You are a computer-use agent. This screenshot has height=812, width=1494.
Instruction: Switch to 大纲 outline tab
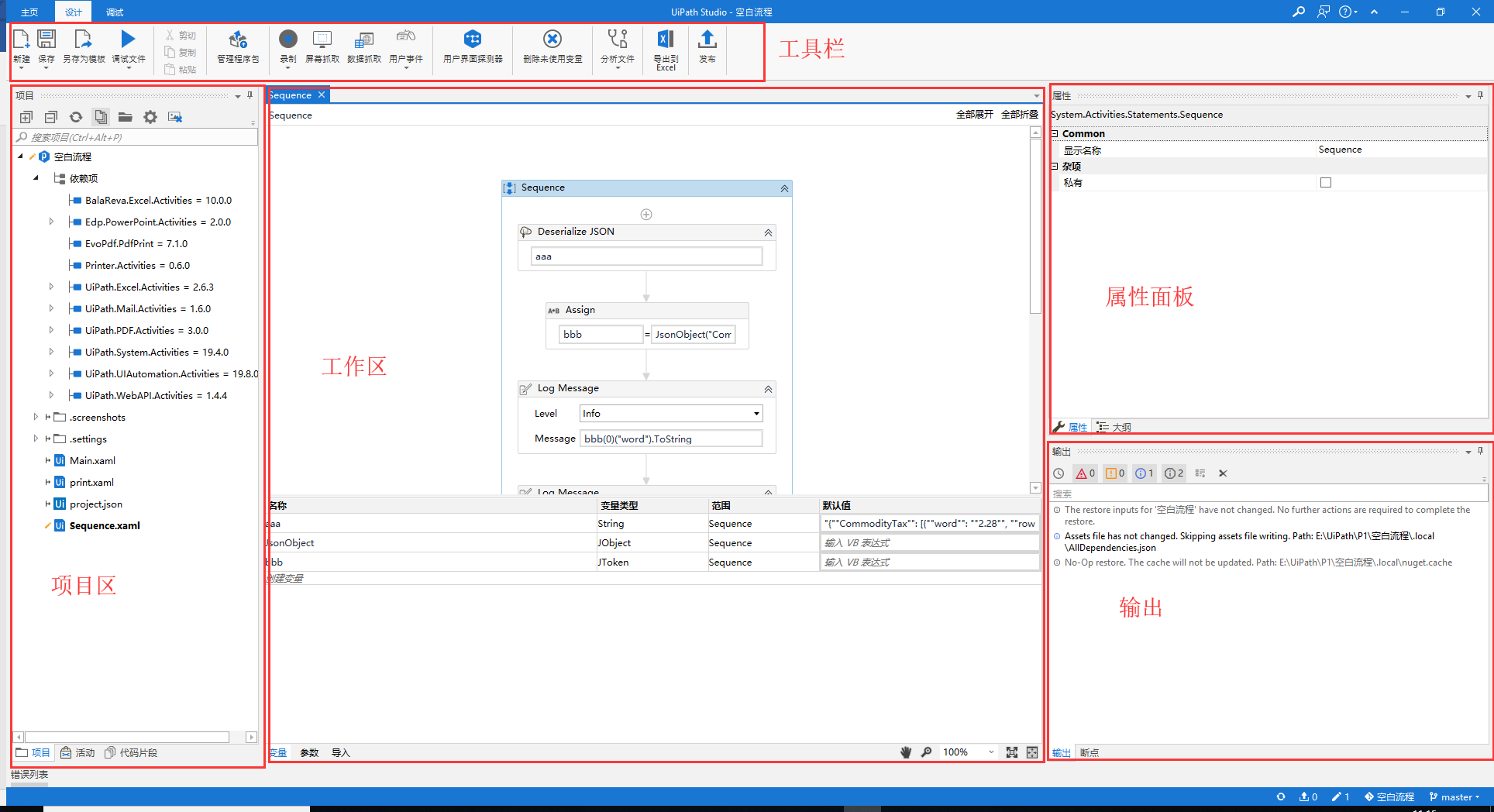tap(1114, 427)
